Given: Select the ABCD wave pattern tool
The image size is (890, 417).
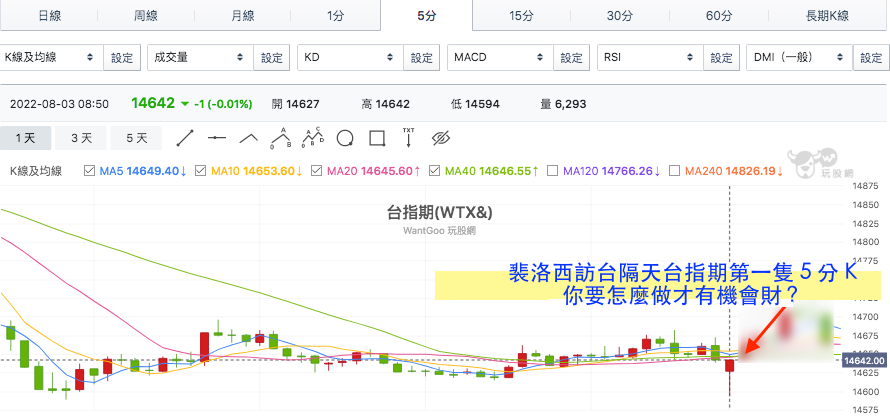Looking at the screenshot, I should click(313, 137).
